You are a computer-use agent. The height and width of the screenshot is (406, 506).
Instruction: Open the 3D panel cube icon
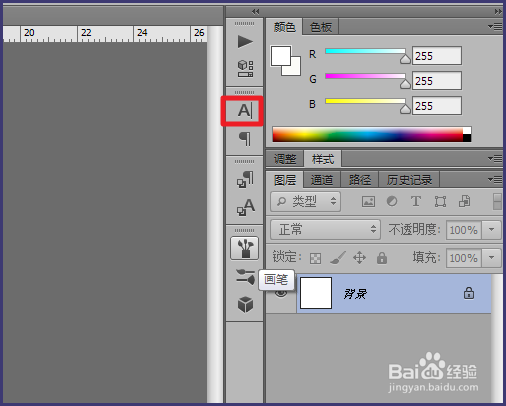pos(245,304)
